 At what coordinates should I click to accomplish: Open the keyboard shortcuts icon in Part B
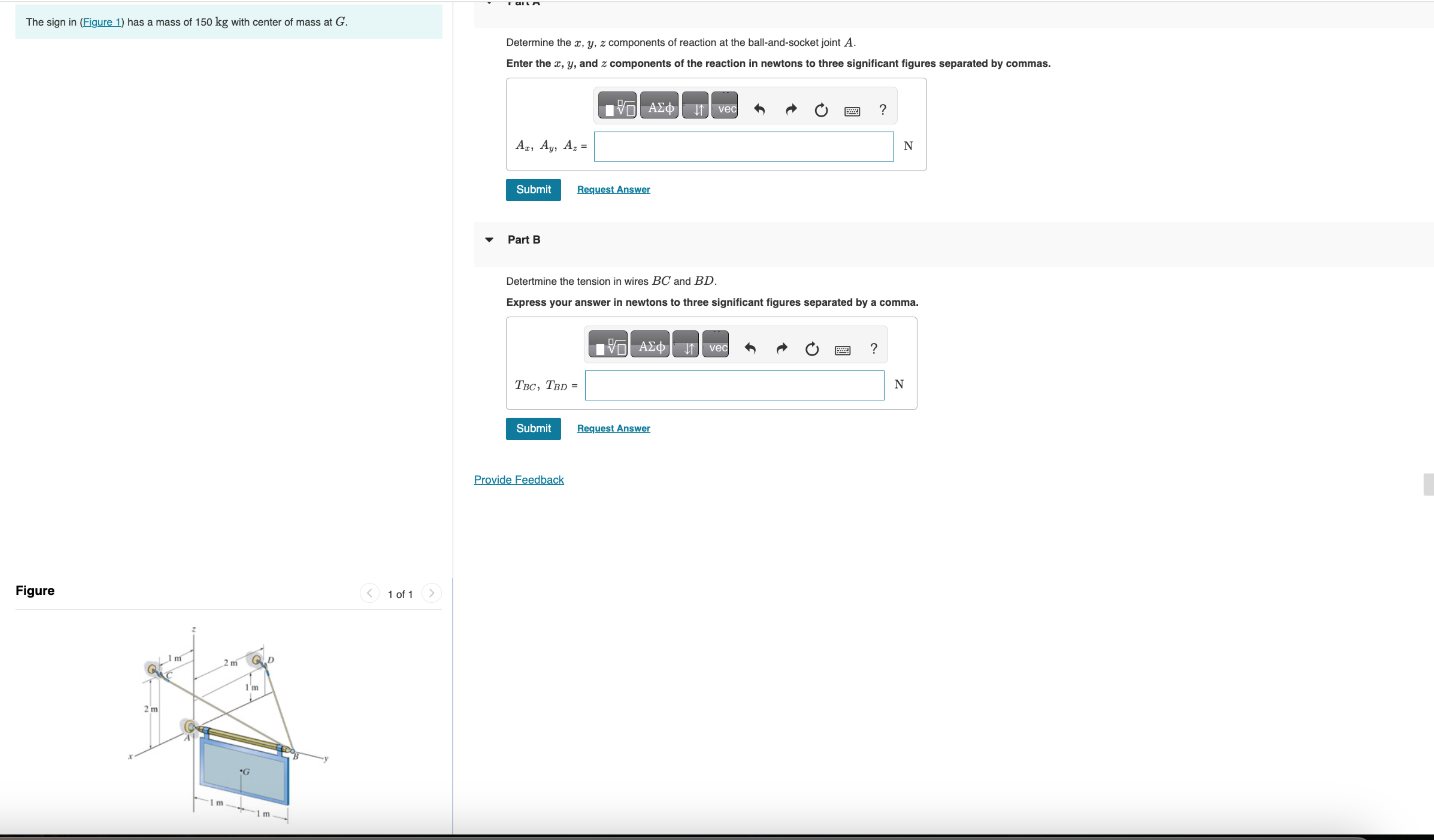[843, 350]
